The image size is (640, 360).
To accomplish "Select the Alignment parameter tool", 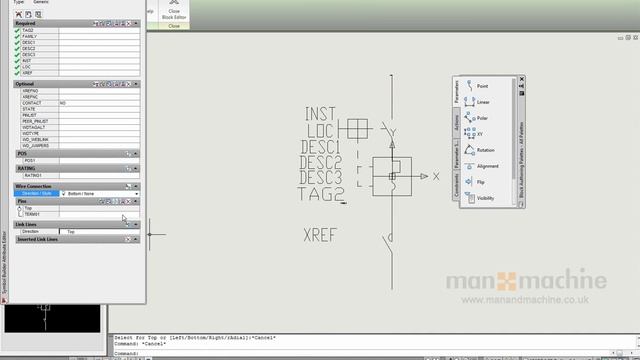I will [x=482, y=166].
